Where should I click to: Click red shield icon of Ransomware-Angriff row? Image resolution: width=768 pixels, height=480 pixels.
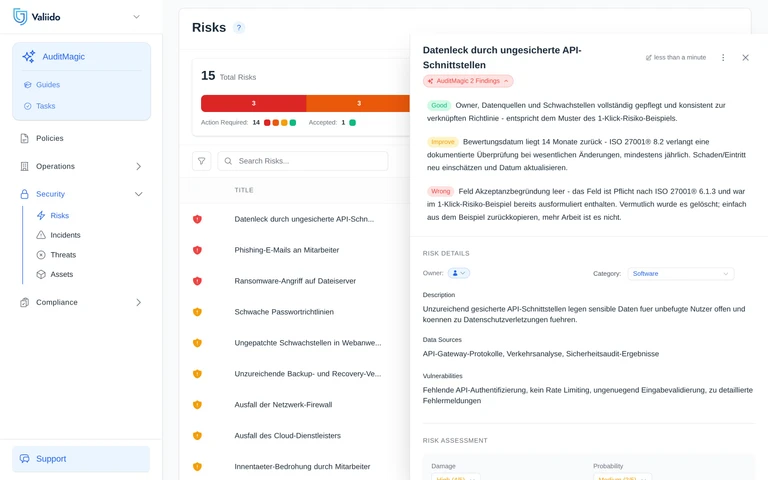[x=197, y=281]
